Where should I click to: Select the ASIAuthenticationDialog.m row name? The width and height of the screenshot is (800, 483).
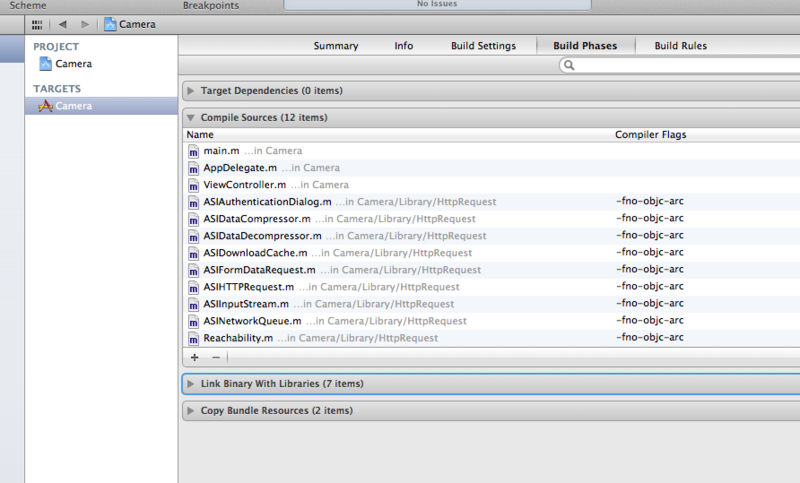tap(267, 202)
